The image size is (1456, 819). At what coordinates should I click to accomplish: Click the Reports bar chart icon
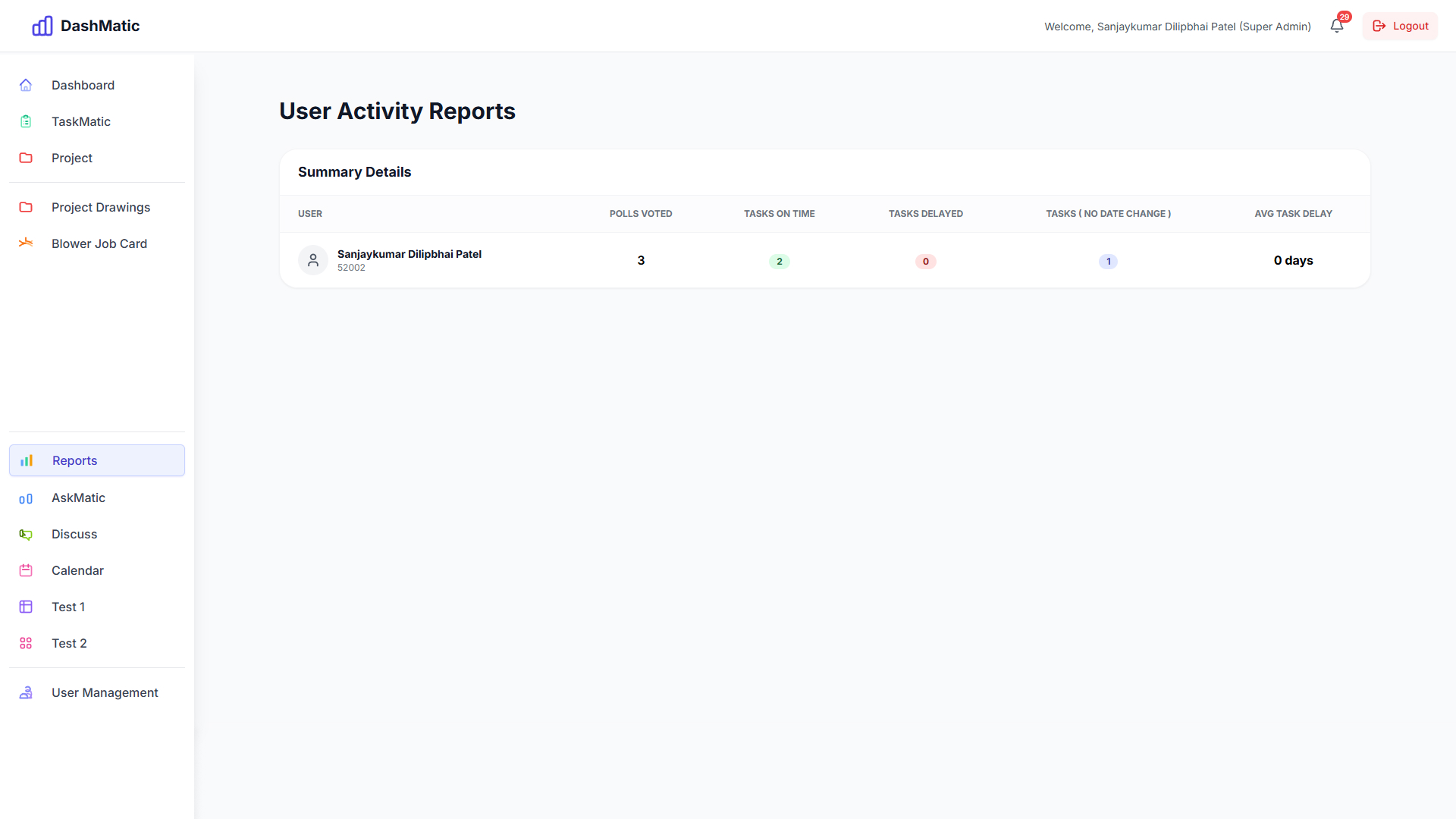[26, 460]
